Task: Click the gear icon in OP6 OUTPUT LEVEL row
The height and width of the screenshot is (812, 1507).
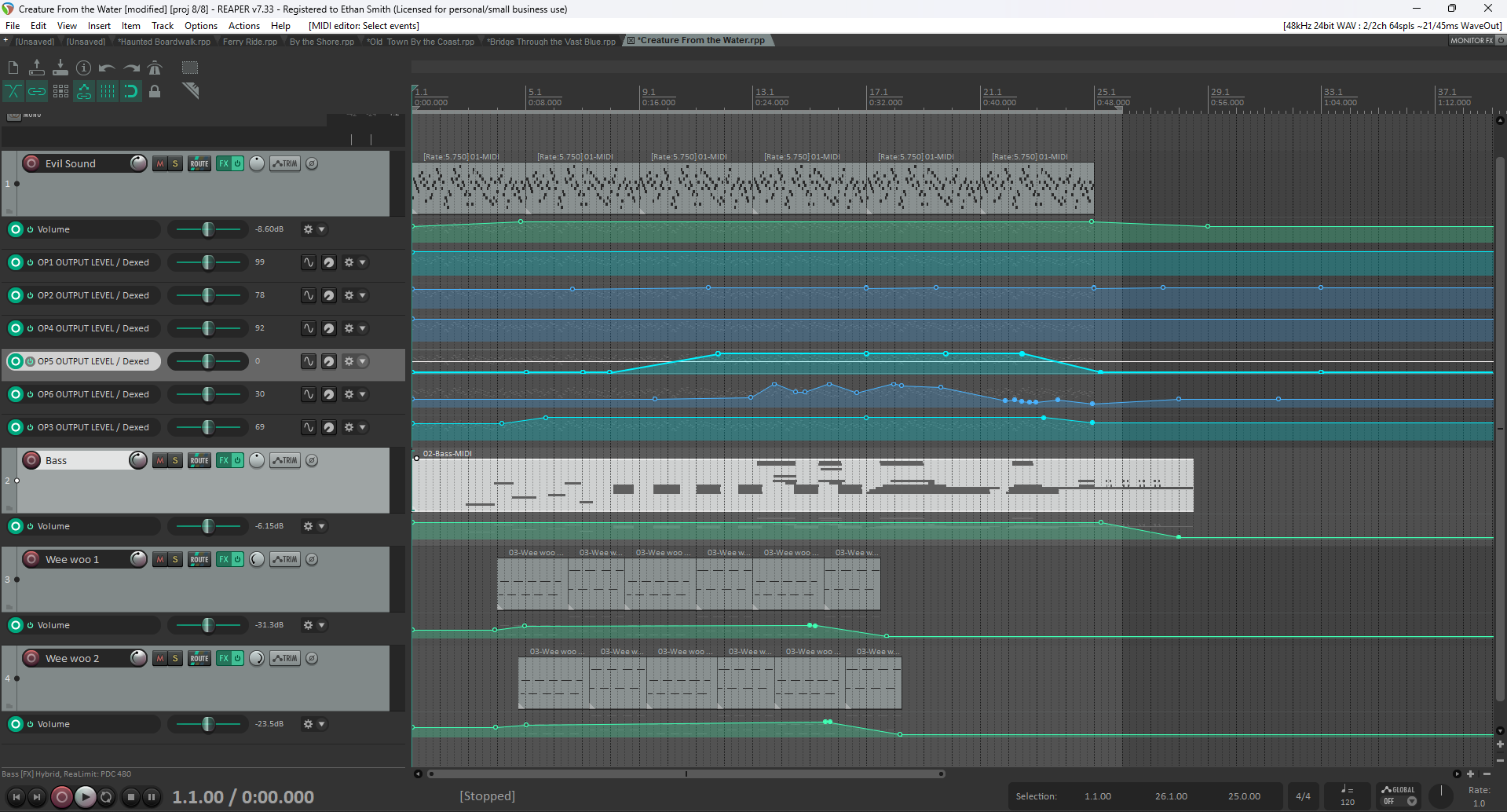Action: click(x=349, y=394)
